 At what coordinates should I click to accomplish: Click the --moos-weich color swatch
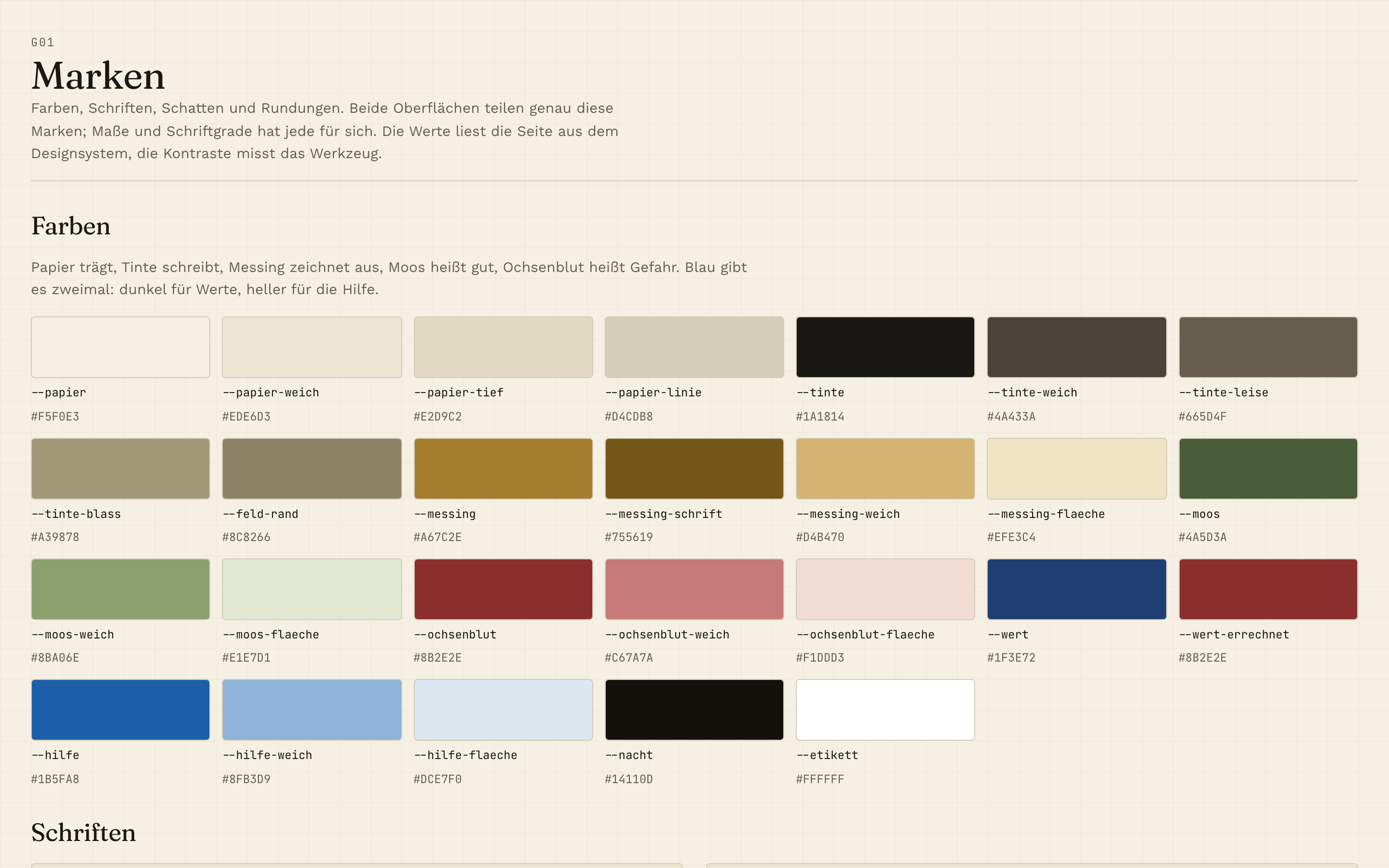(x=121, y=589)
